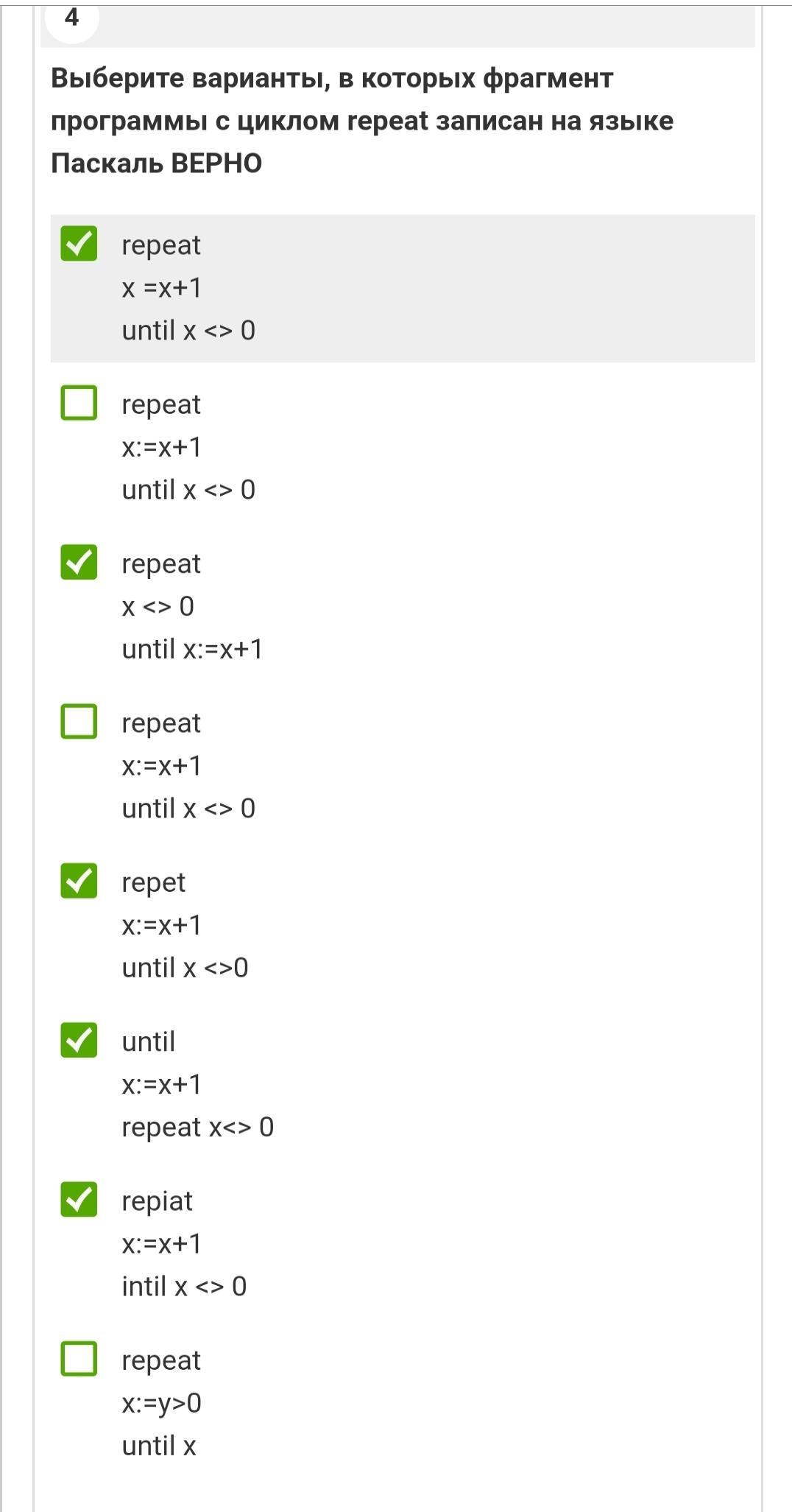Click the misspelled 'repiat' keyword
This screenshot has width=792, height=1512.
click(x=157, y=1202)
